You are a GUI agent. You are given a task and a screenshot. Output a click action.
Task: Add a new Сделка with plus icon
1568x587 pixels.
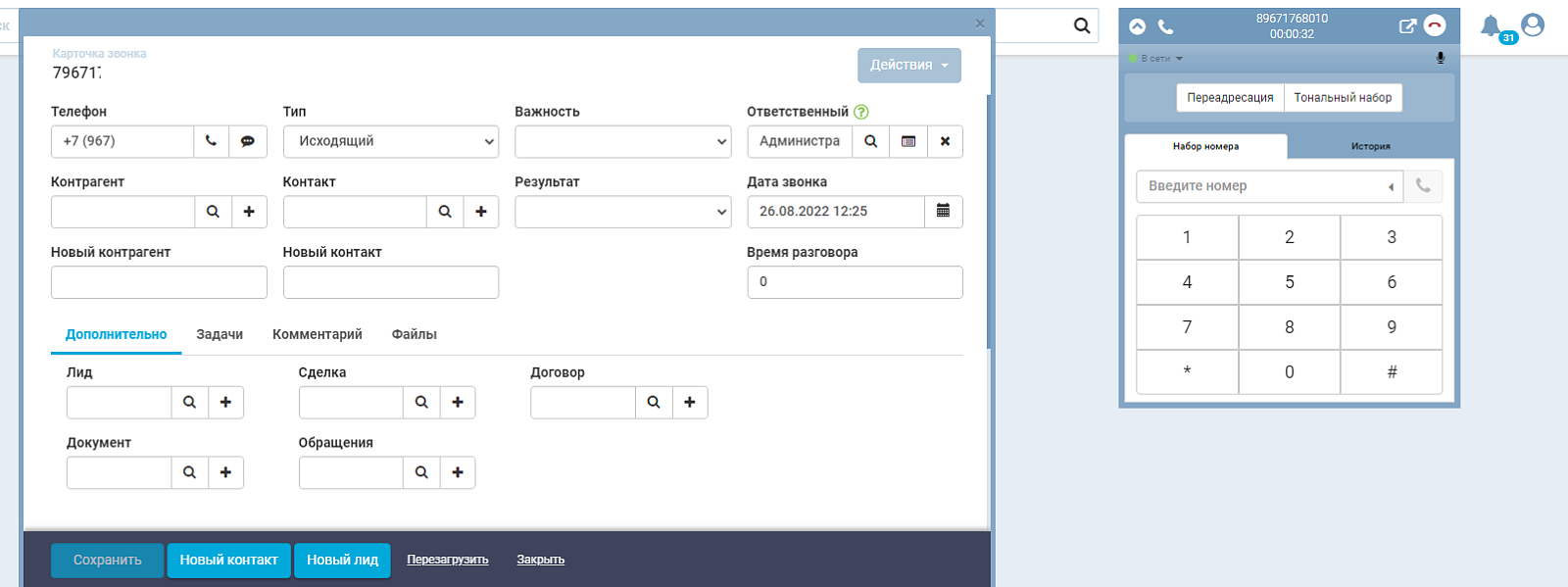tap(458, 402)
